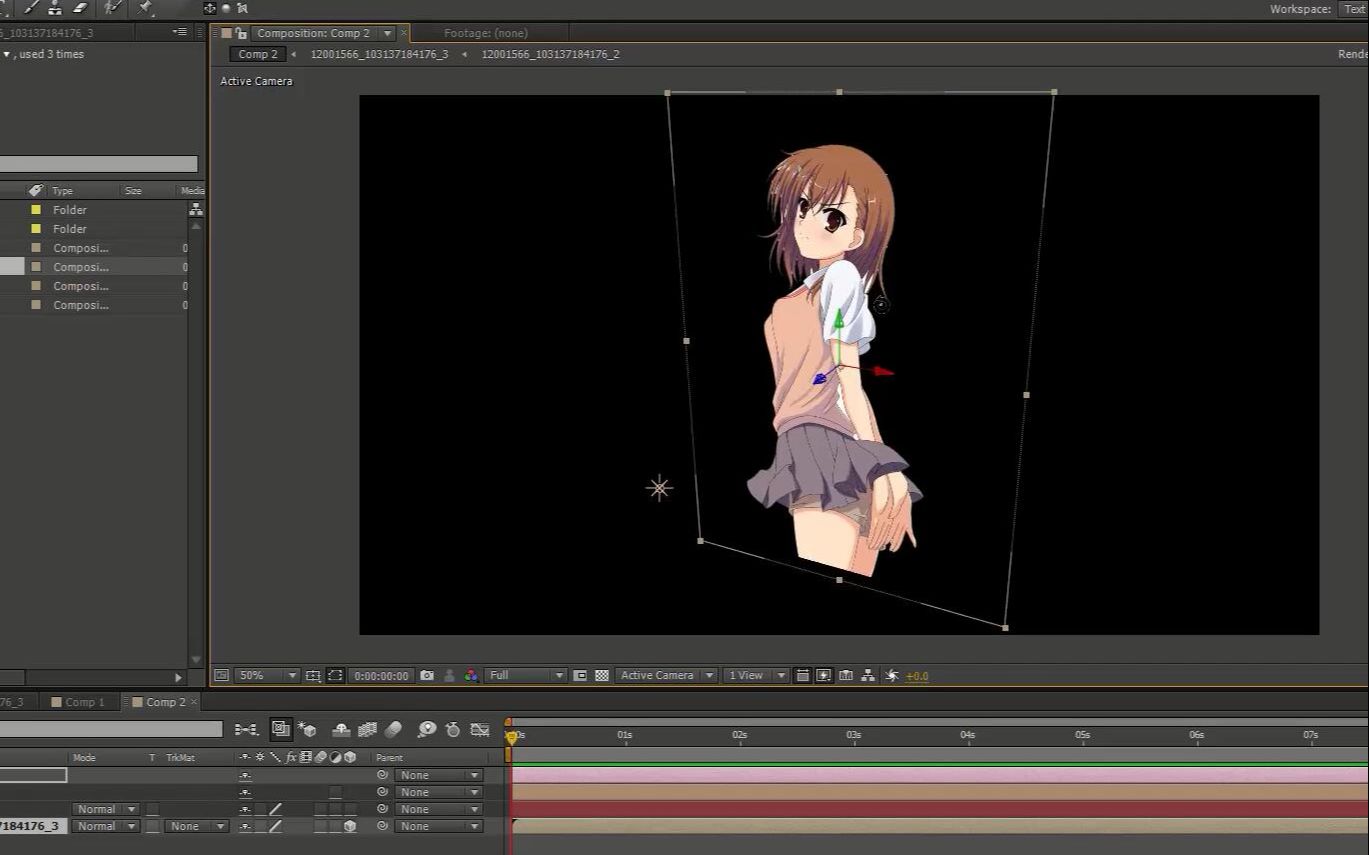Click the Auto-keyframe stopwatch icon
This screenshot has height=855, width=1369.
click(452, 730)
